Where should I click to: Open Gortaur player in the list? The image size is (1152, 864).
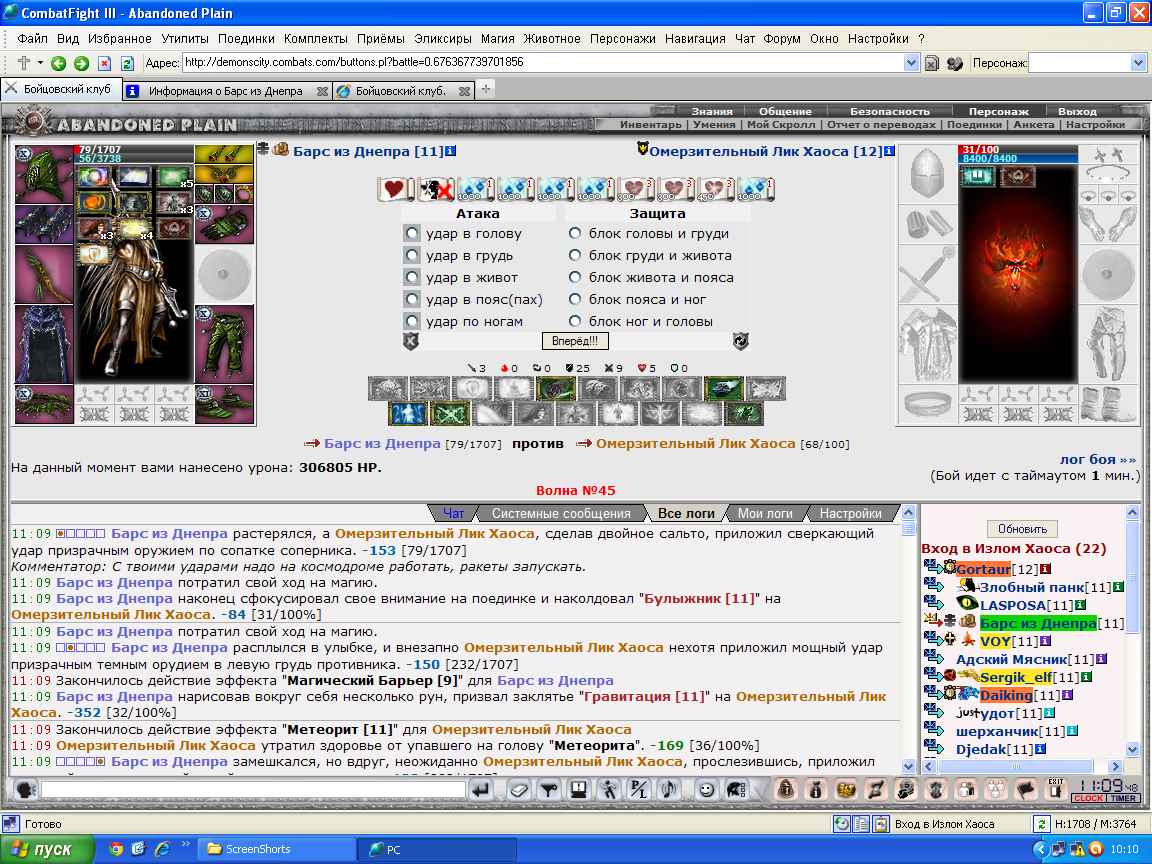coord(984,569)
